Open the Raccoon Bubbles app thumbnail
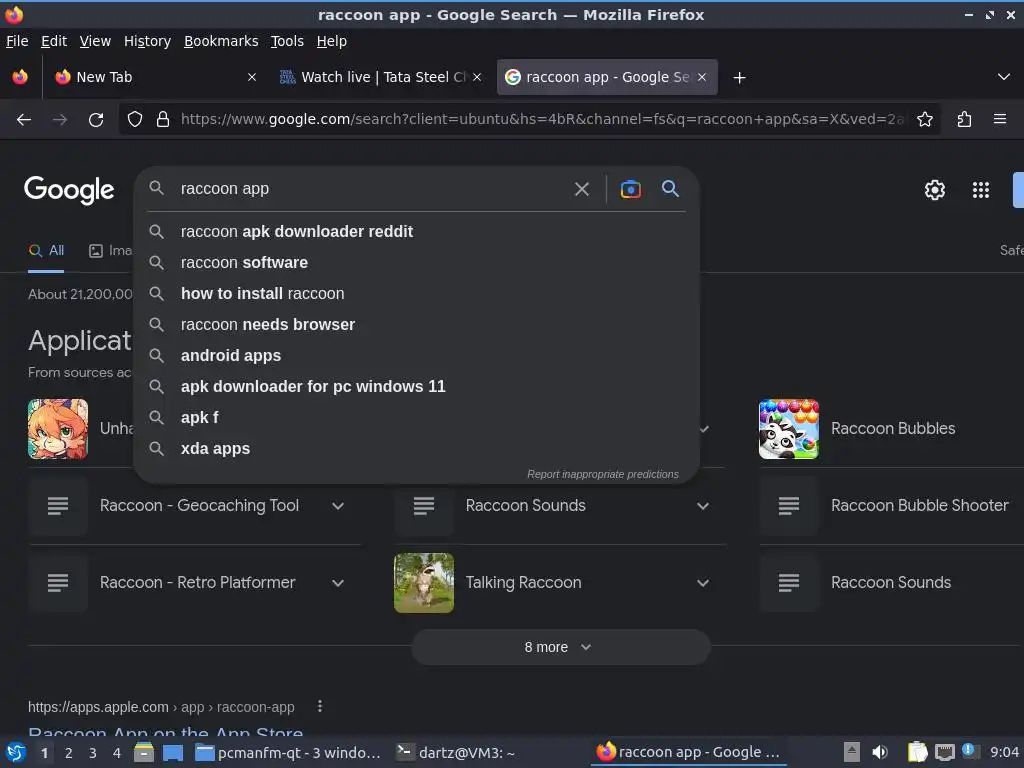This screenshot has width=1024, height=768. 788,429
